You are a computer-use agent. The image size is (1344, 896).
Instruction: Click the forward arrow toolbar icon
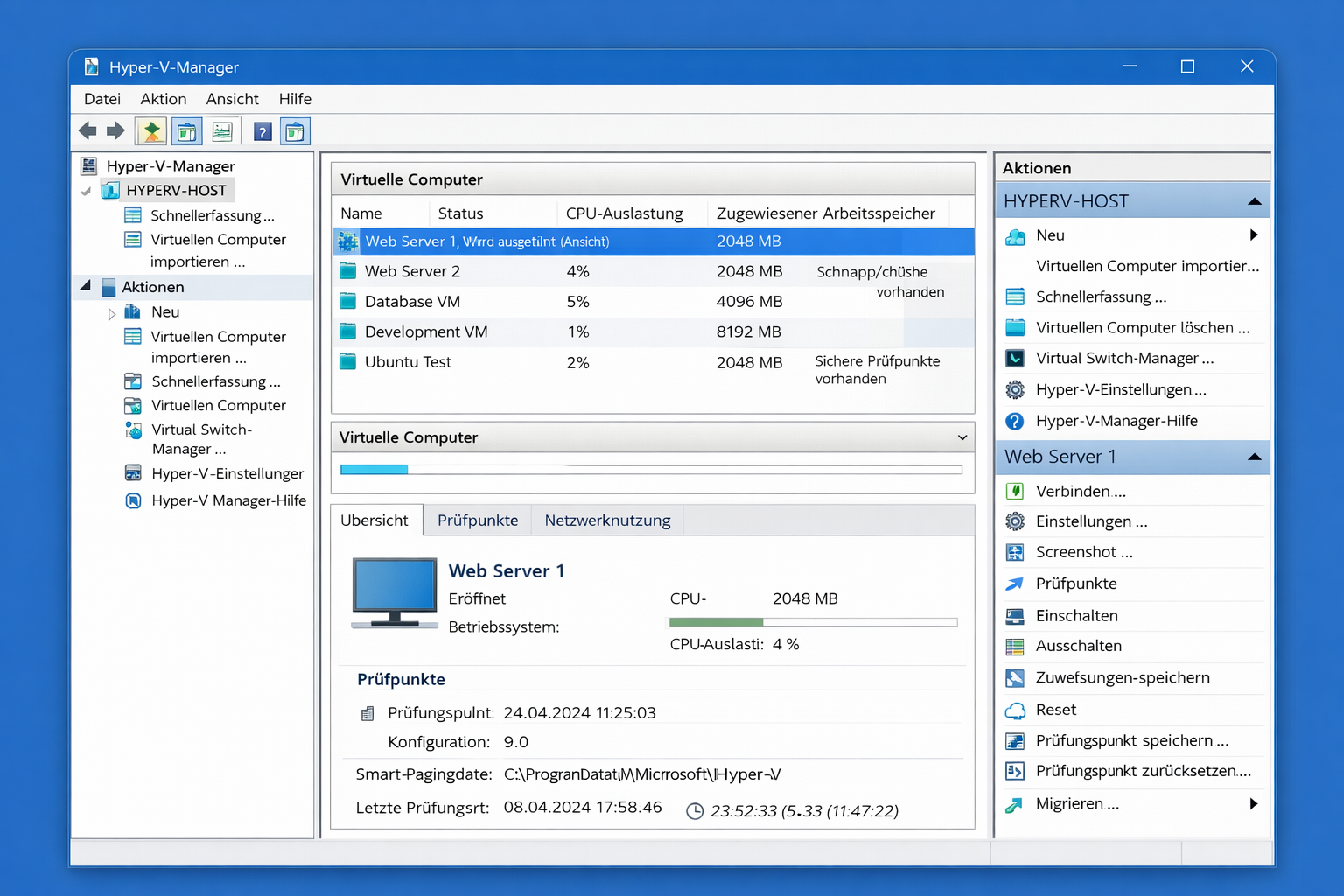(115, 131)
